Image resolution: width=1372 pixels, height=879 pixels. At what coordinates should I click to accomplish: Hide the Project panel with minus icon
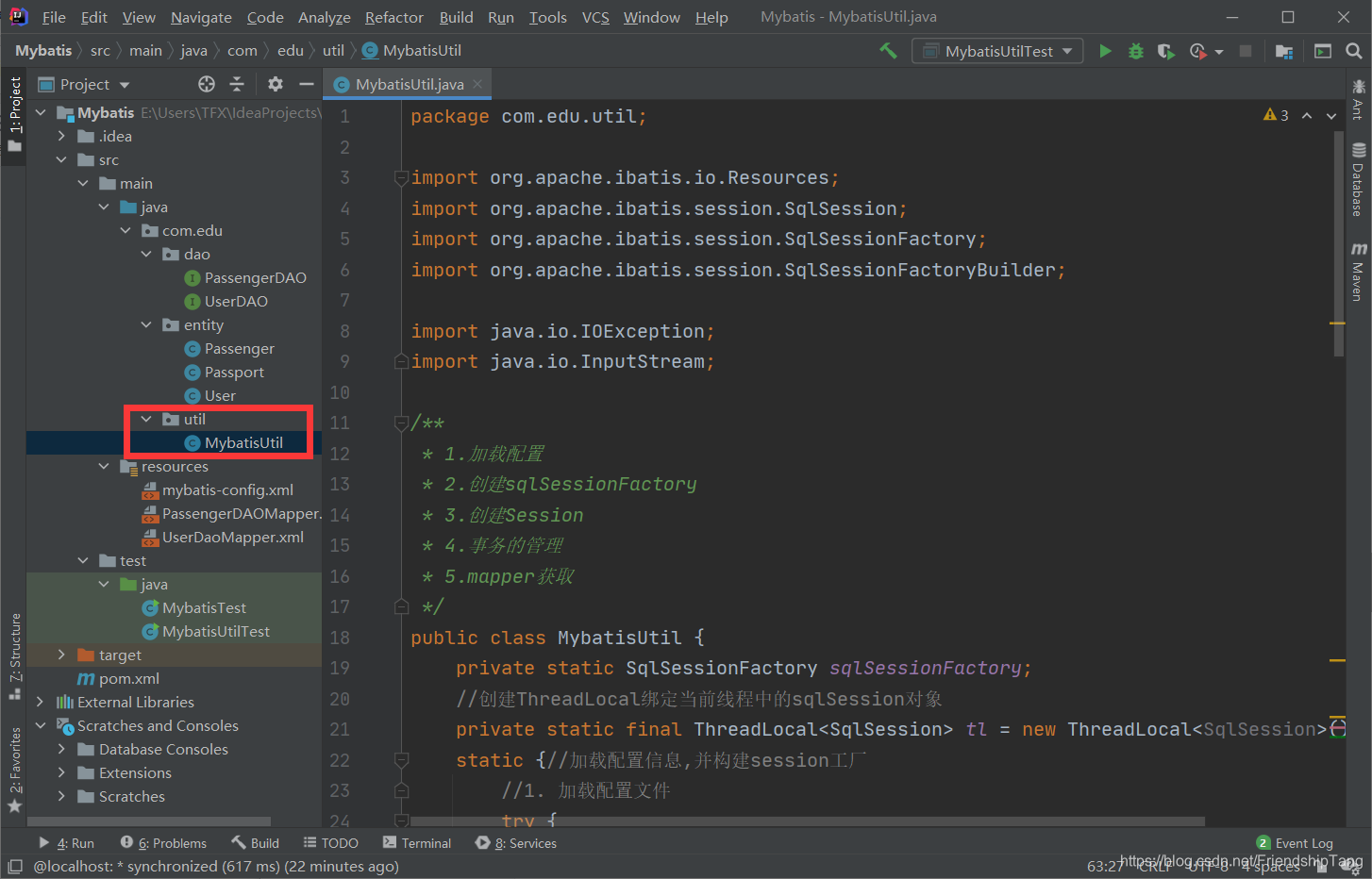pos(306,84)
